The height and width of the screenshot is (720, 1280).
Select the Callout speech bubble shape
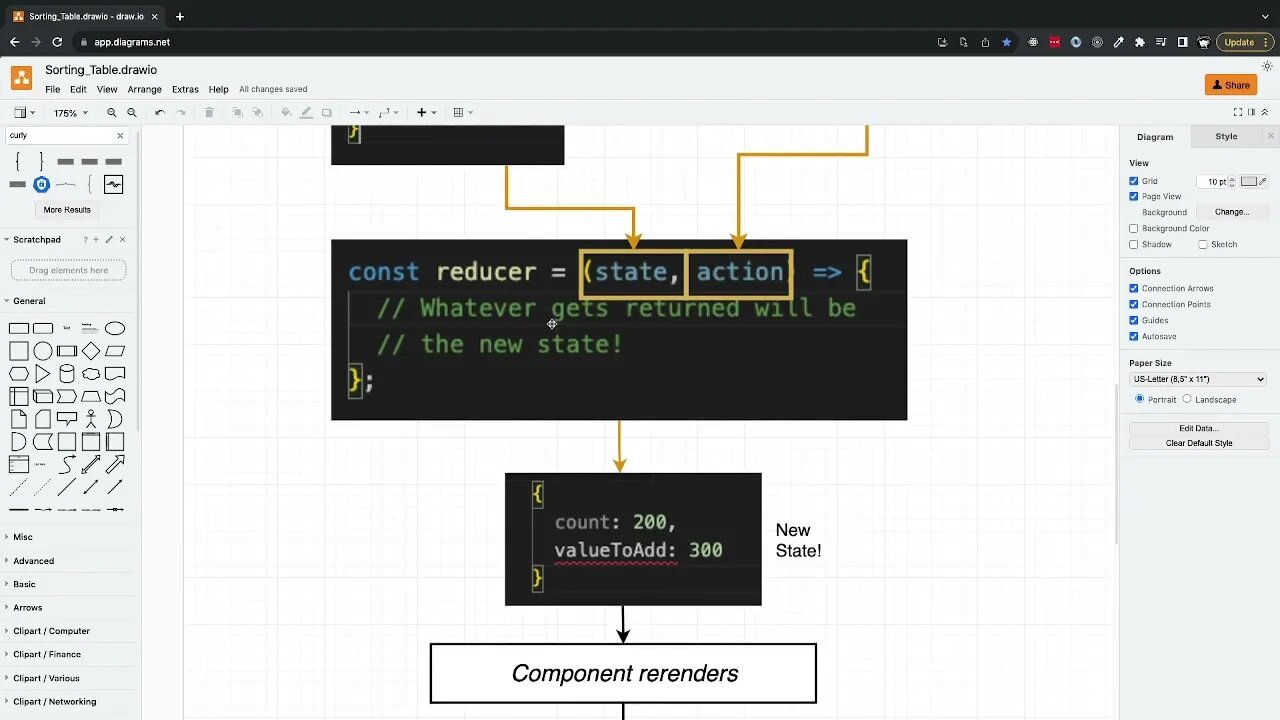[x=67, y=419]
